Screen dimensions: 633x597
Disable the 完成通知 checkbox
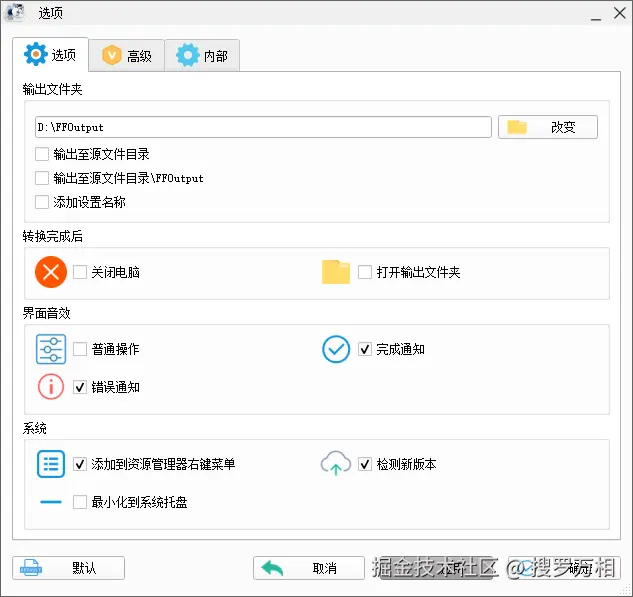tap(365, 349)
